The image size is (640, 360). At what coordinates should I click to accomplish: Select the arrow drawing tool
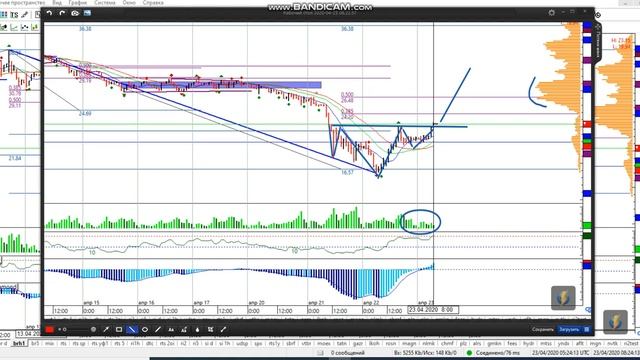(x=106, y=329)
